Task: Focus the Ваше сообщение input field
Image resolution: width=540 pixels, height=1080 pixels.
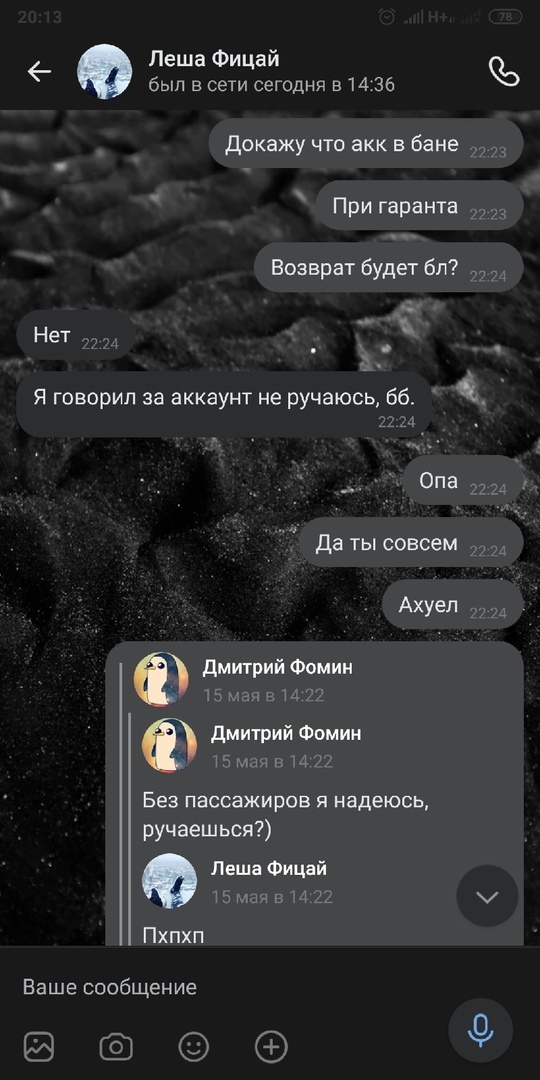Action: [x=227, y=987]
